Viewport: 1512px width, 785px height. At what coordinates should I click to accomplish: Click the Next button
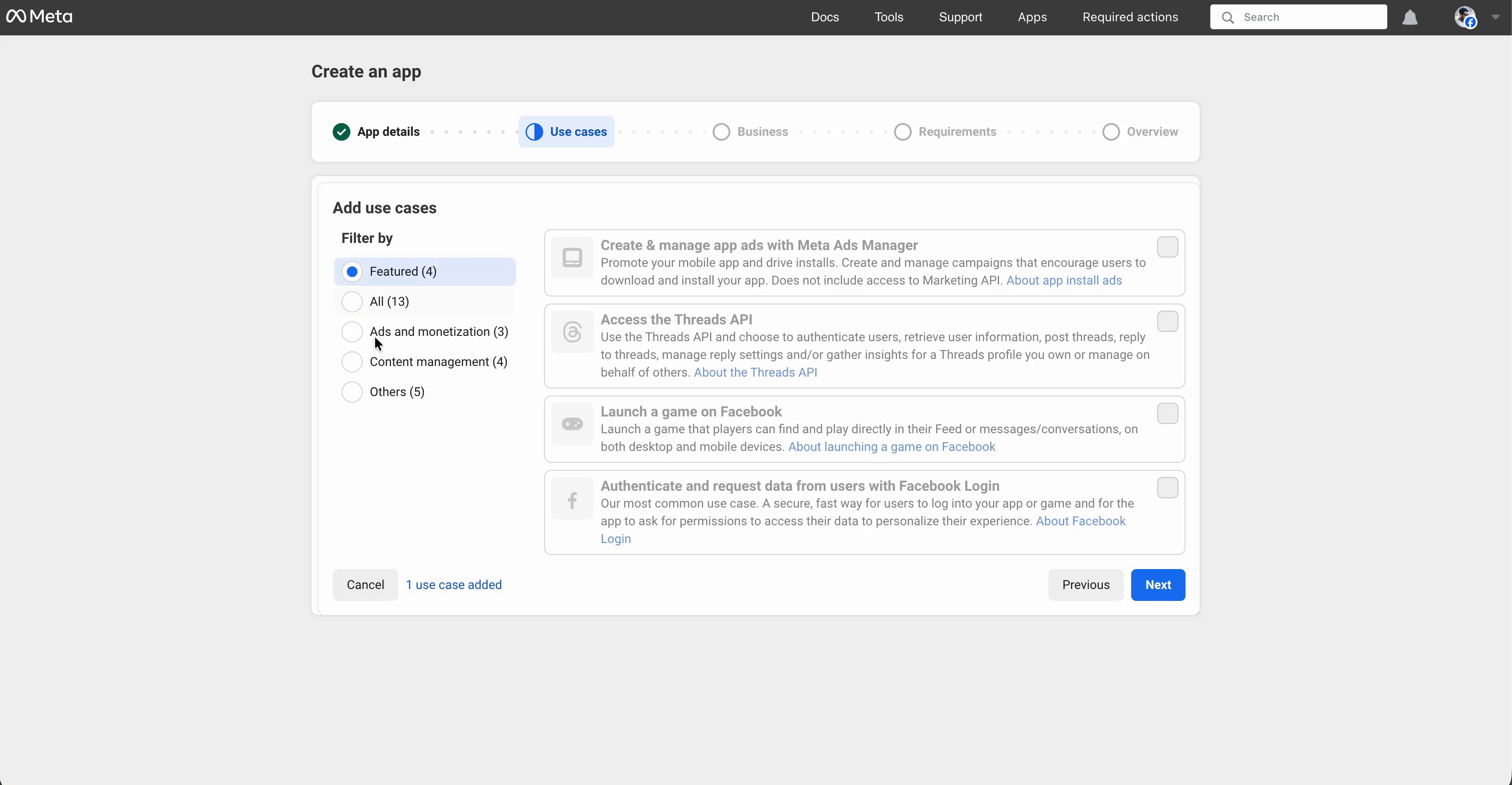pyautogui.click(x=1158, y=585)
